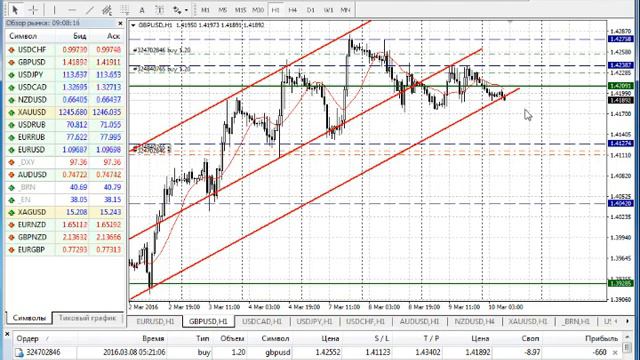Click the Бид column header
Image resolution: width=640 pixels, height=360 pixels.
(x=80, y=36)
